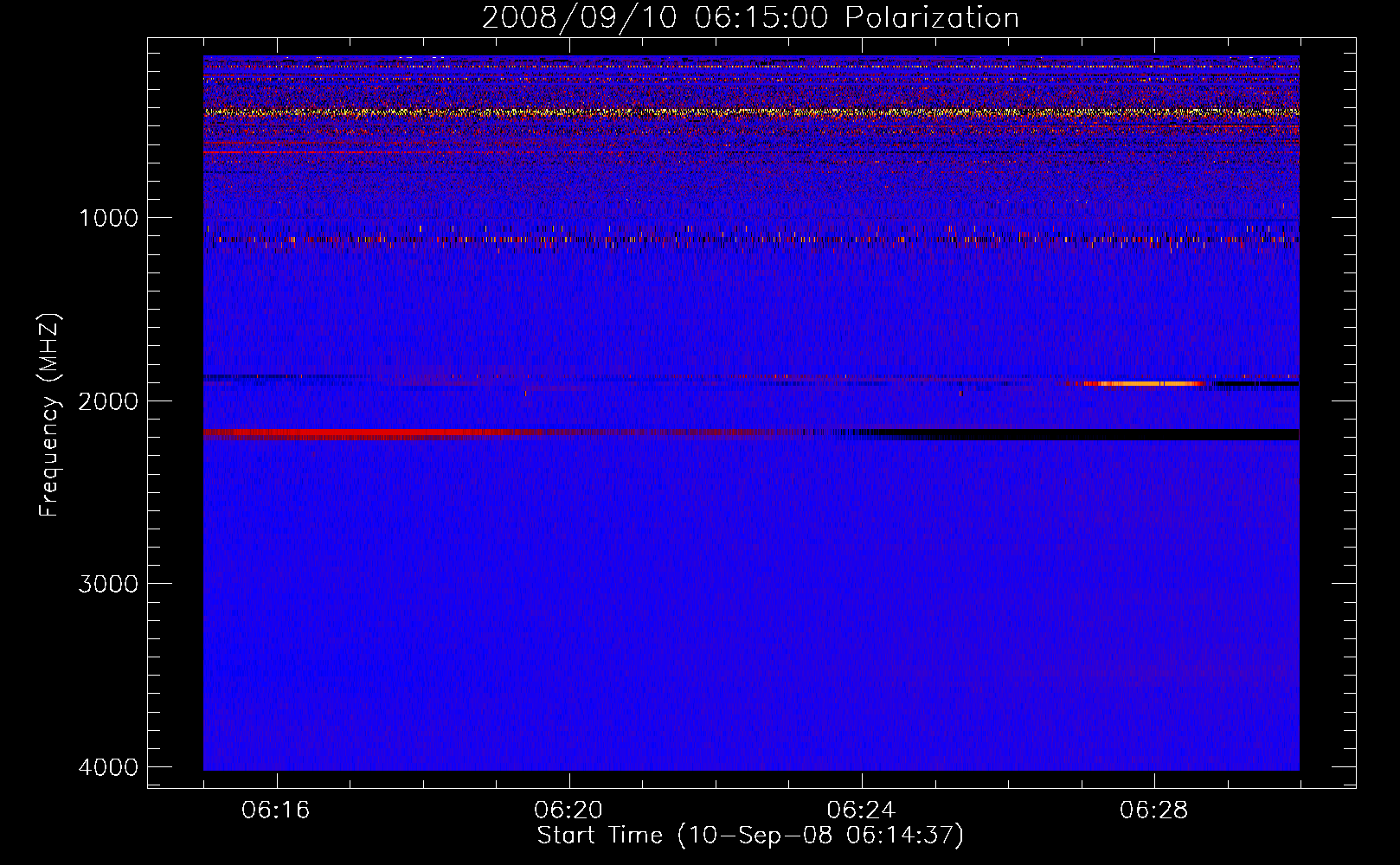
Task: Click the 'Frequency (MHZ)' axis label
Action: pyautogui.click(x=49, y=415)
